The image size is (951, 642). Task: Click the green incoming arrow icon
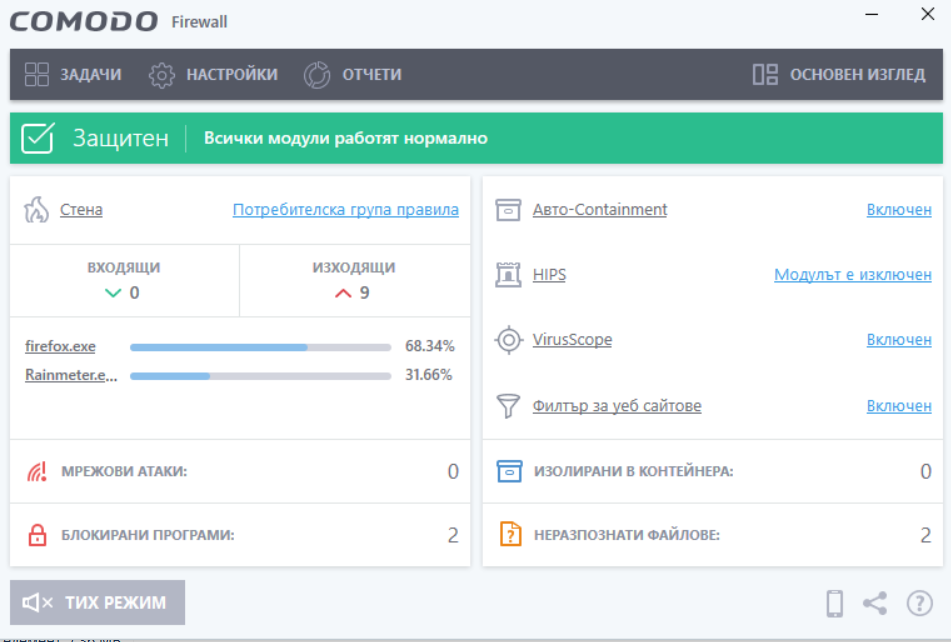pyautogui.click(x=113, y=293)
